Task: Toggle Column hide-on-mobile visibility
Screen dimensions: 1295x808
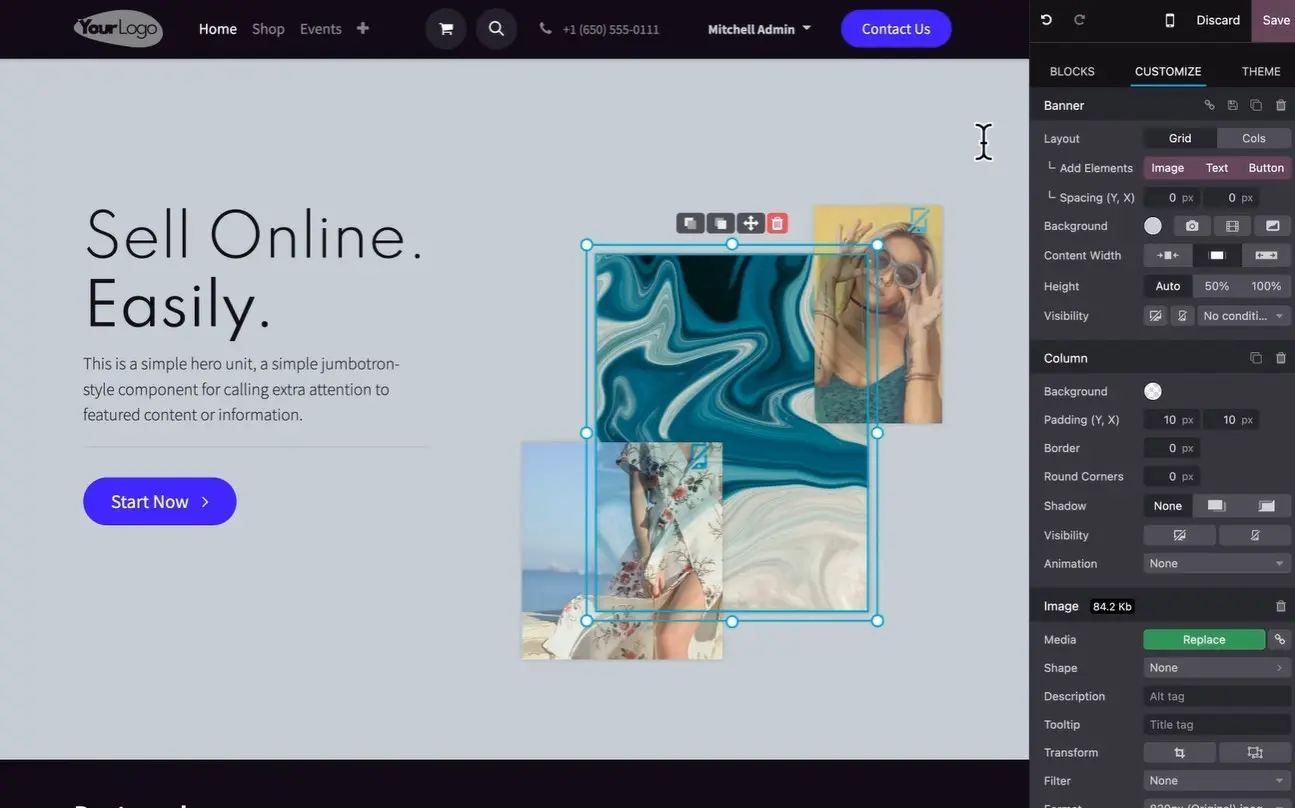Action: coord(1255,535)
